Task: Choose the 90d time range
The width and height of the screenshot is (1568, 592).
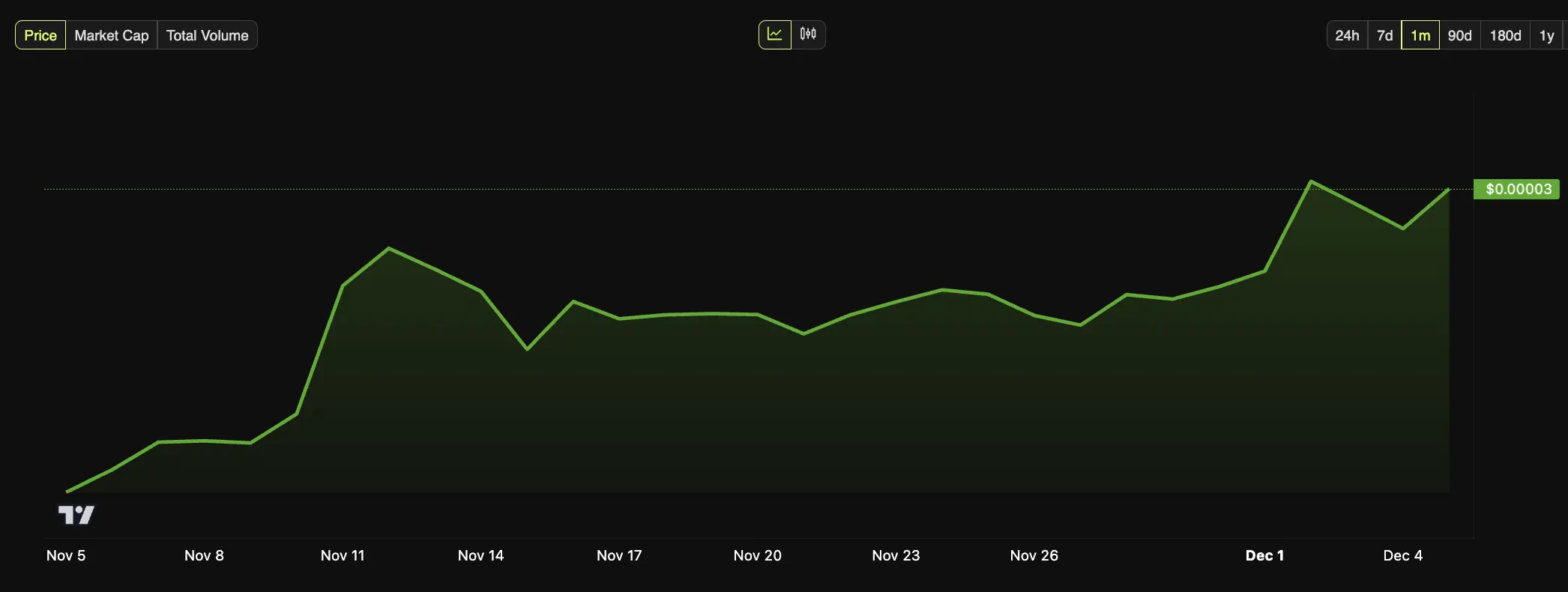Action: pyautogui.click(x=1459, y=35)
